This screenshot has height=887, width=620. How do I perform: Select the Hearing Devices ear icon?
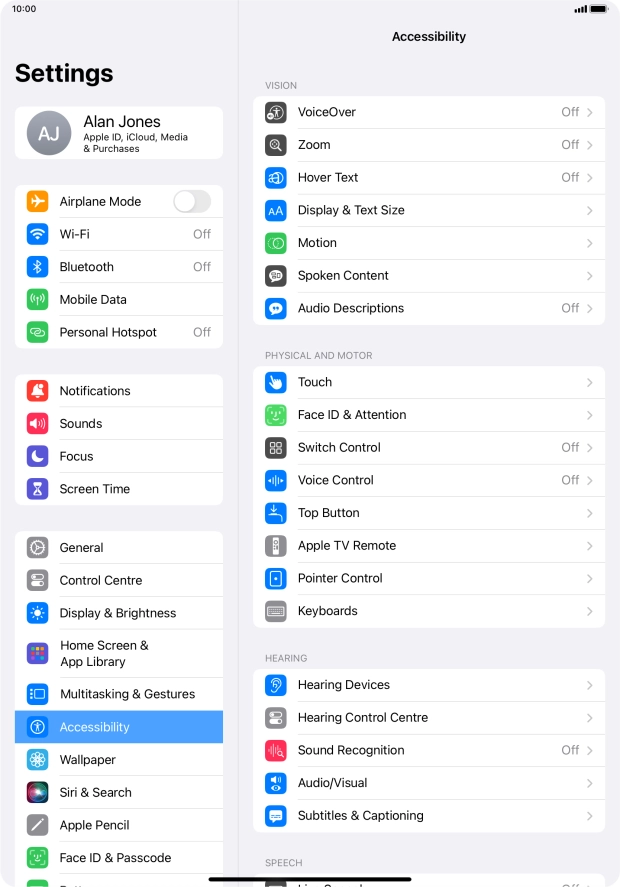275,685
